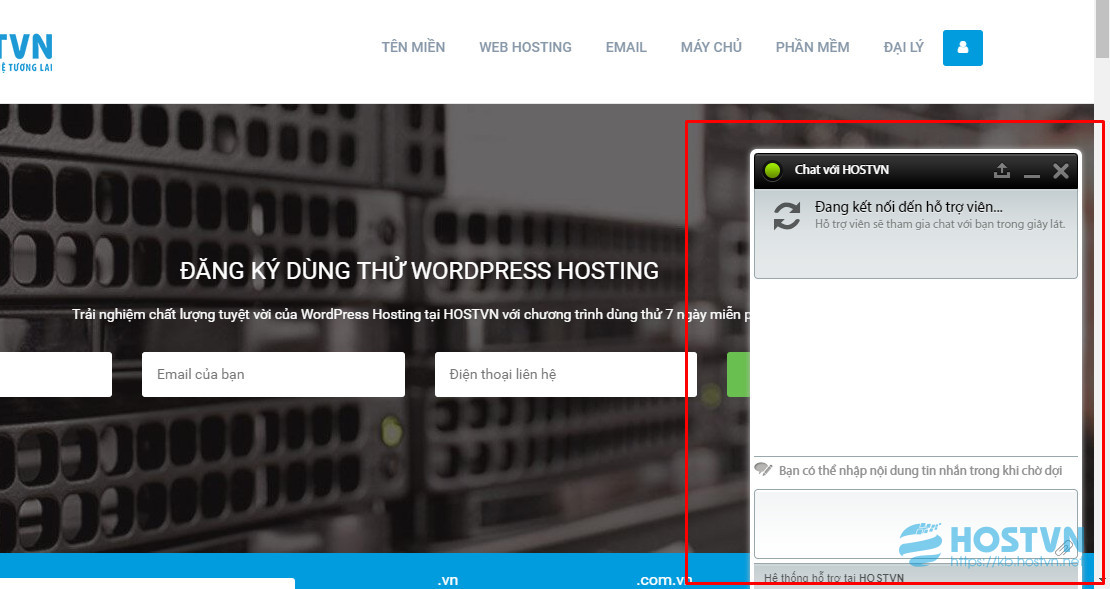This screenshot has height=589, width=1110.
Task: Click the "Đang kết nối đến hỗ trợ viên..." message
Action: (909, 207)
